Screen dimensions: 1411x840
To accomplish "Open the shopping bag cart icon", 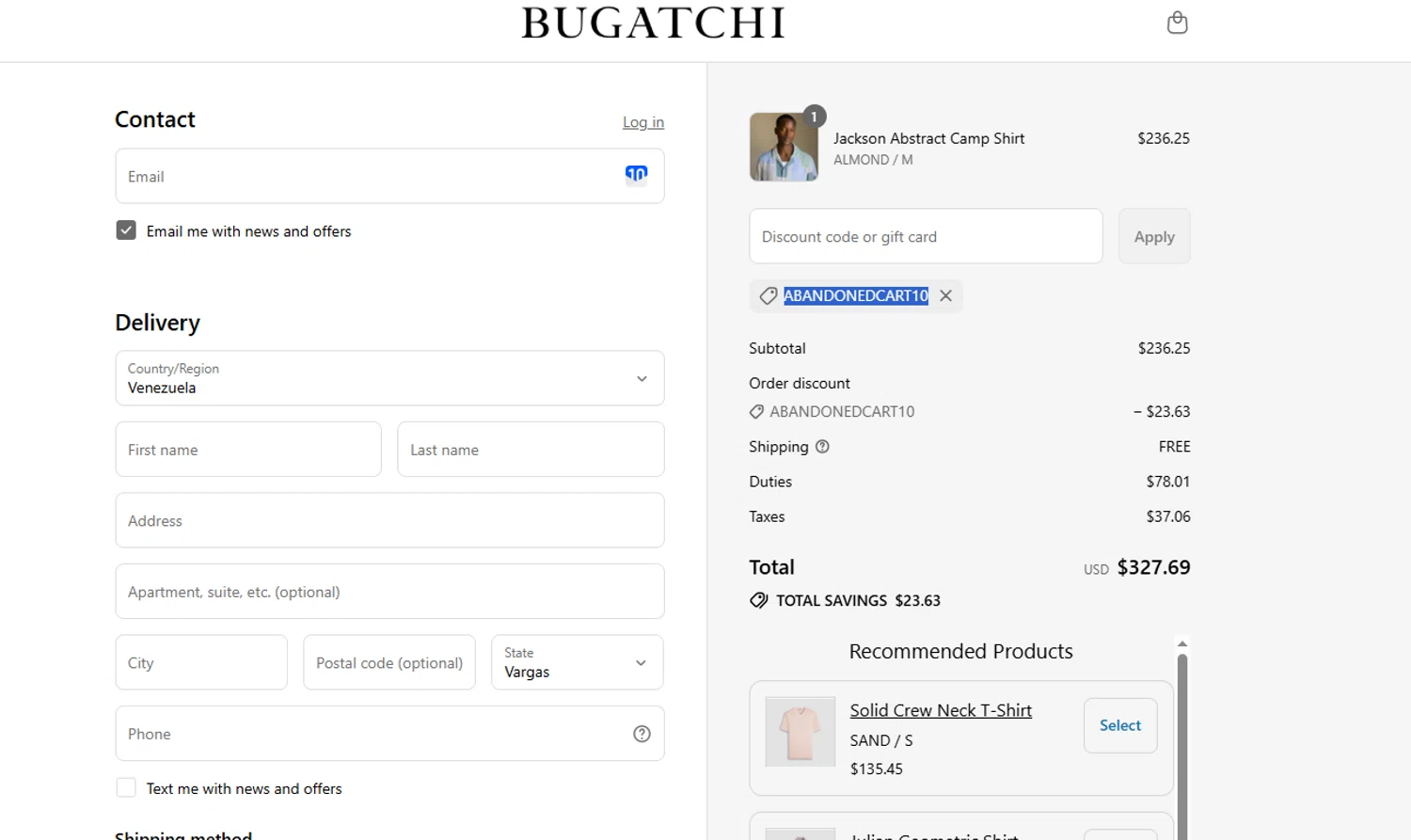I will point(1177,22).
